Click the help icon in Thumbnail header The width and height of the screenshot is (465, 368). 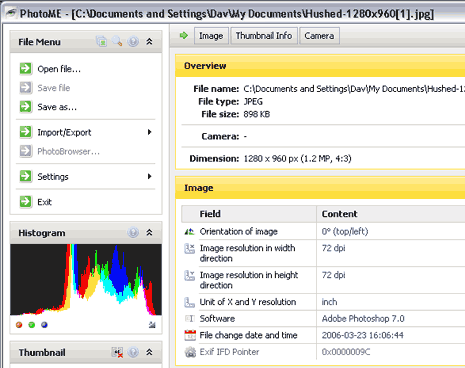coord(133,352)
